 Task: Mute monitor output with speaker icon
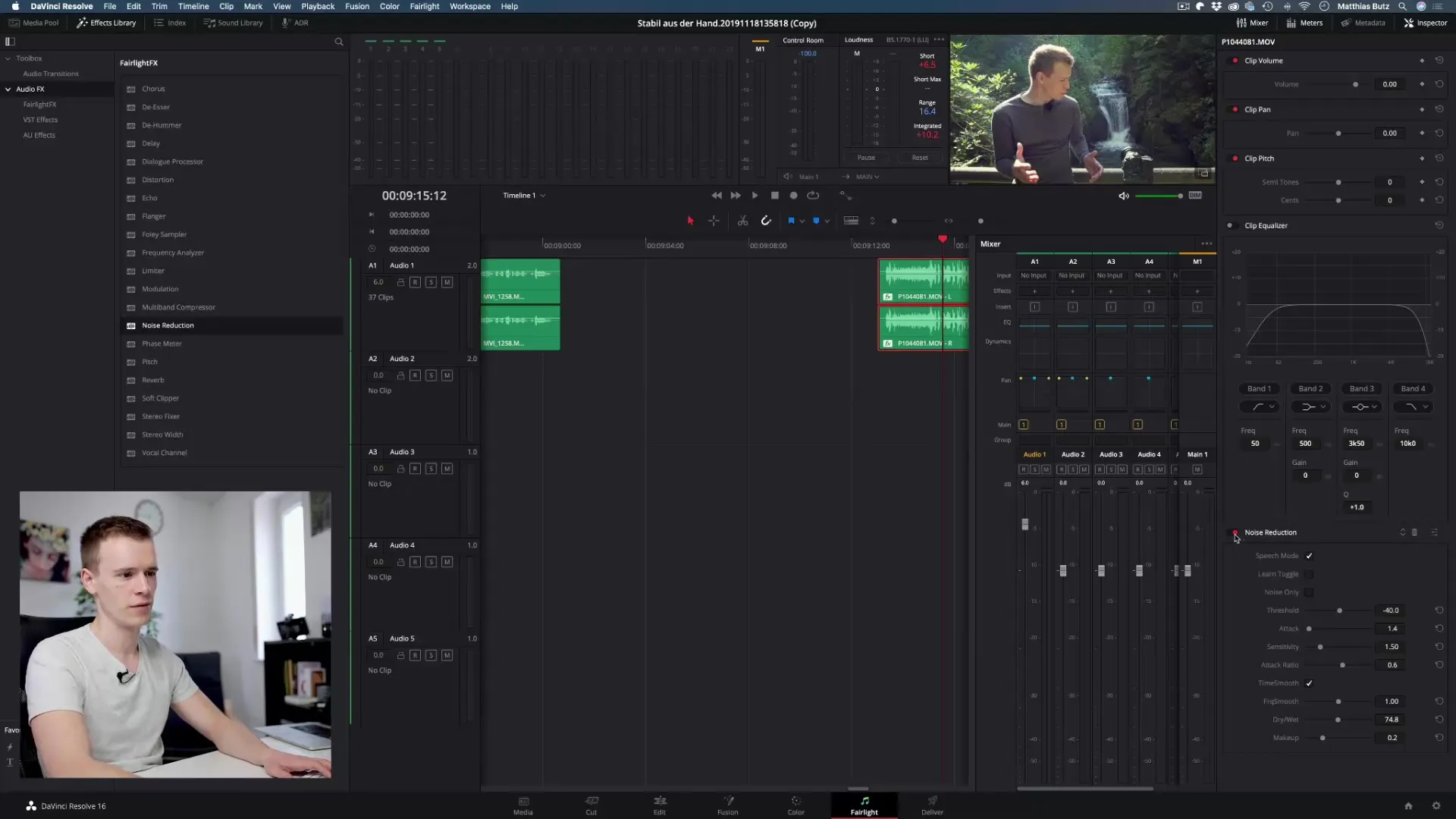click(1124, 196)
